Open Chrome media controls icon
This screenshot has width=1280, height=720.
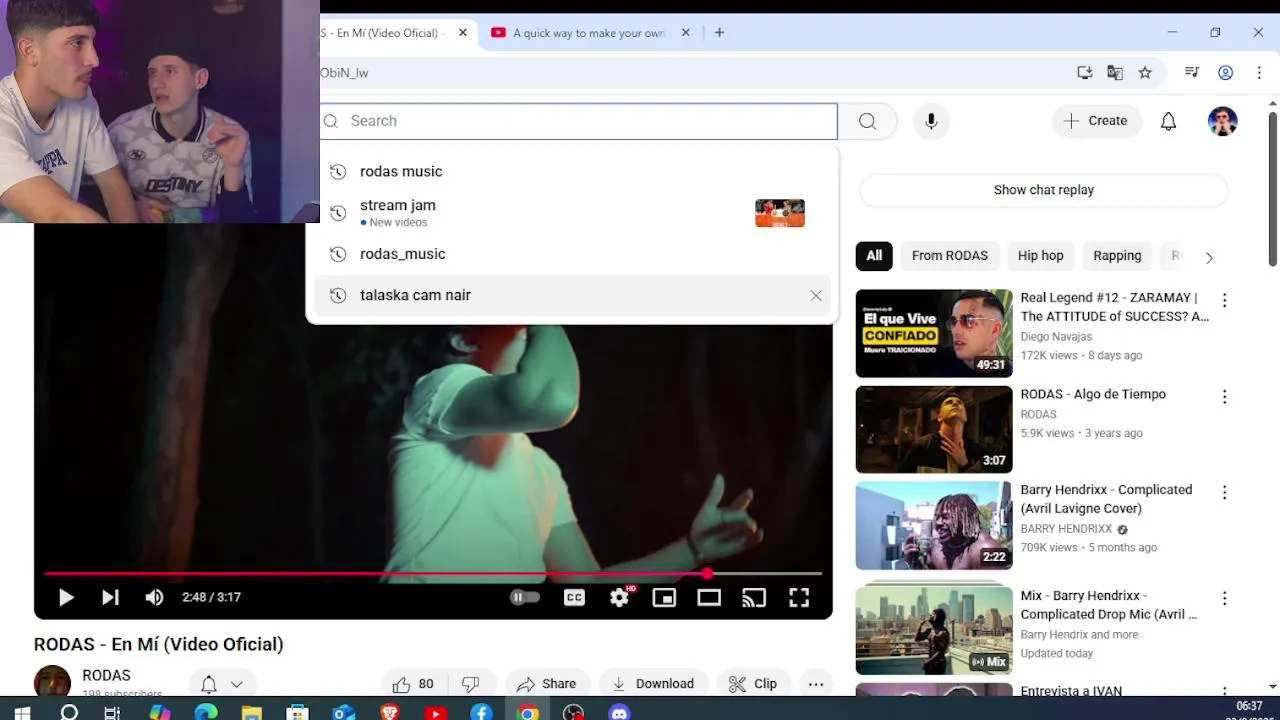pos(1192,73)
